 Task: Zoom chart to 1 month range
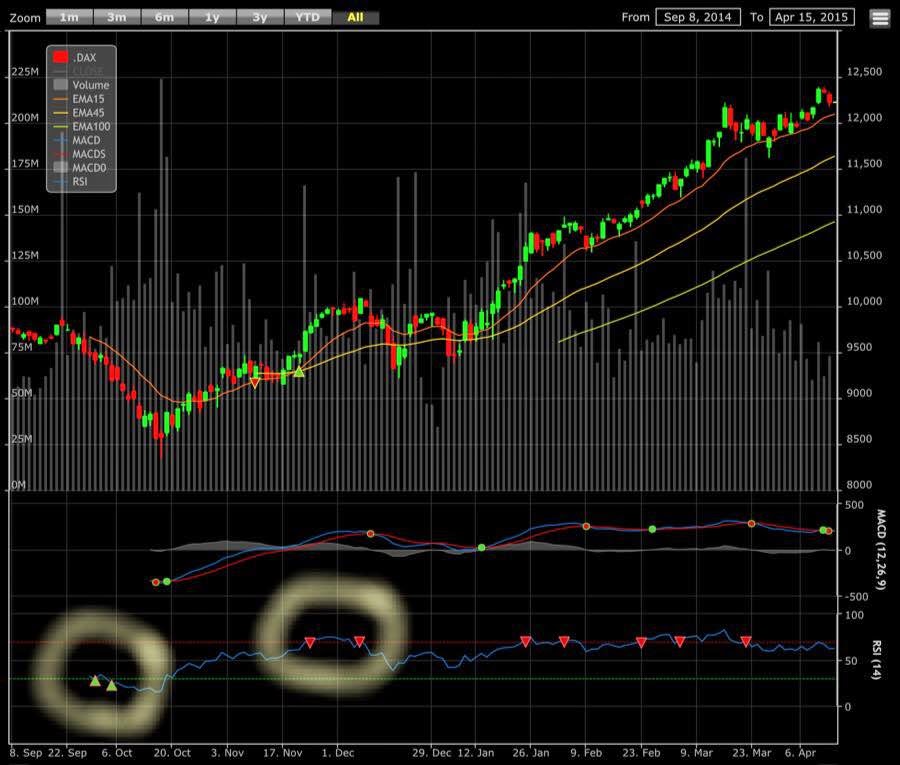pos(69,17)
